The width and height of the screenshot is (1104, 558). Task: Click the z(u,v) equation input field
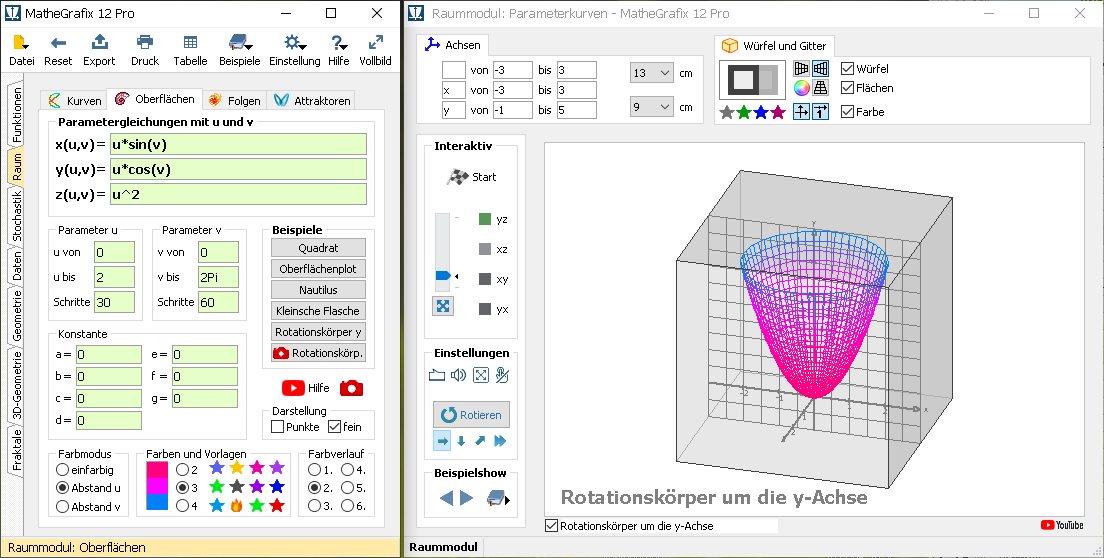click(239, 194)
